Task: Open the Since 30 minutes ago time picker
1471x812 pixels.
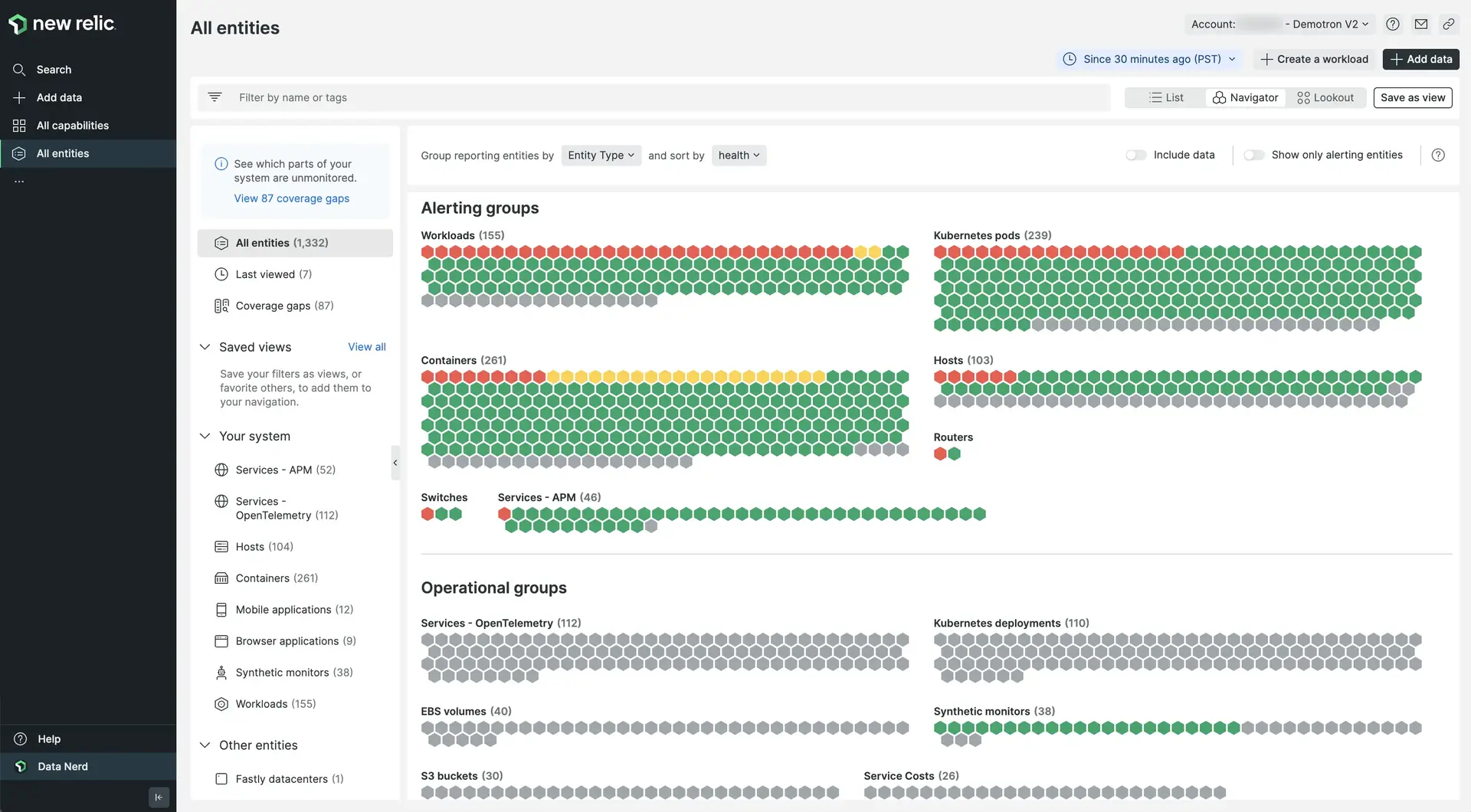Action: coord(1151,59)
